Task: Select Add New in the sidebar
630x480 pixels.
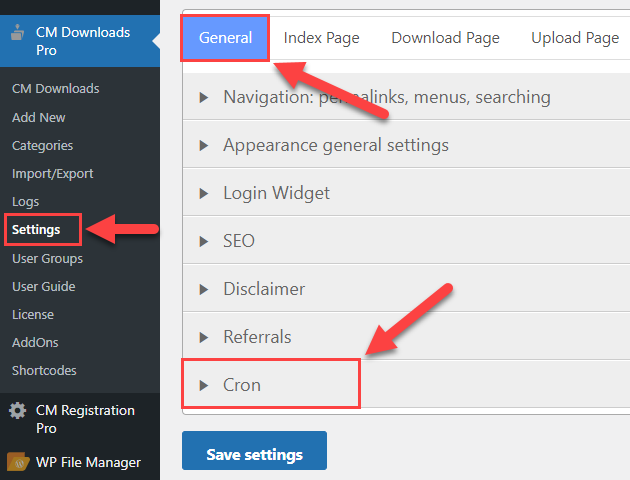Action: (39, 117)
